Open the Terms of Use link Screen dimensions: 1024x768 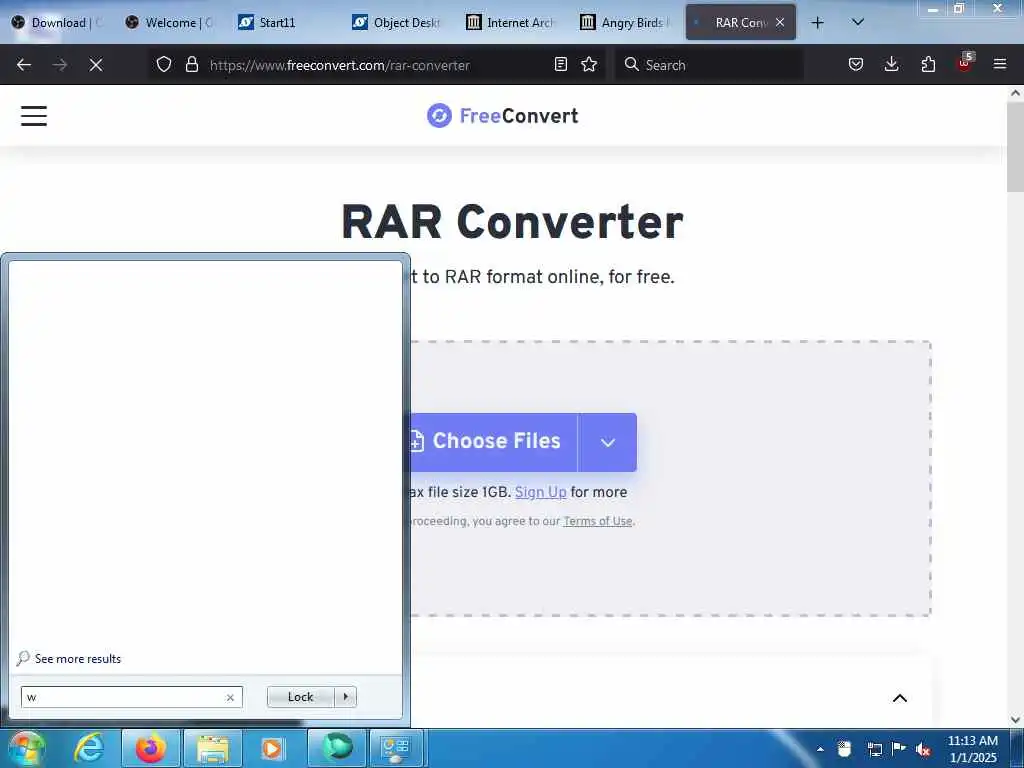click(x=598, y=521)
